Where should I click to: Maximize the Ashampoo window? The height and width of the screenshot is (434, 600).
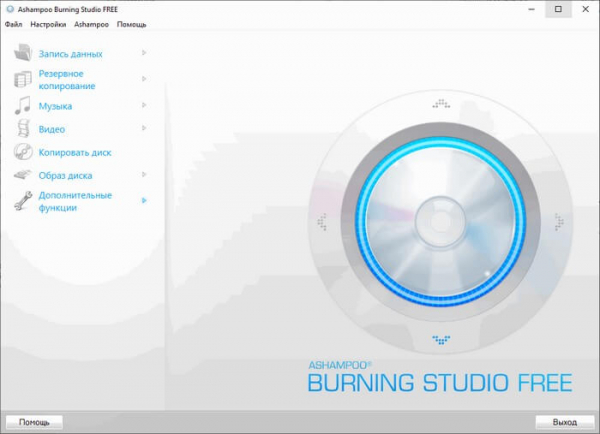[558, 9]
